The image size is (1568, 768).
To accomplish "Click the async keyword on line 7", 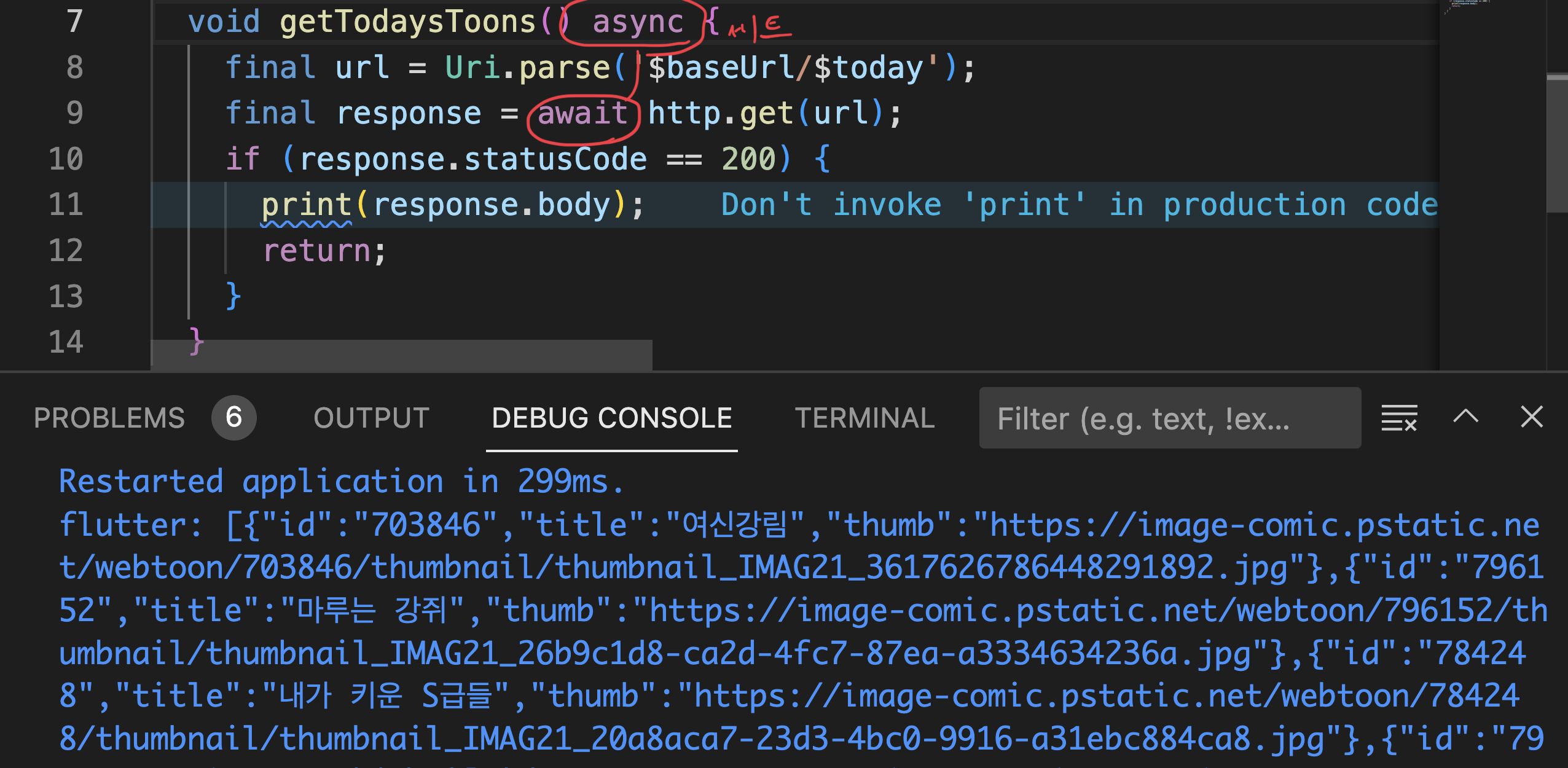I will tap(637, 22).
